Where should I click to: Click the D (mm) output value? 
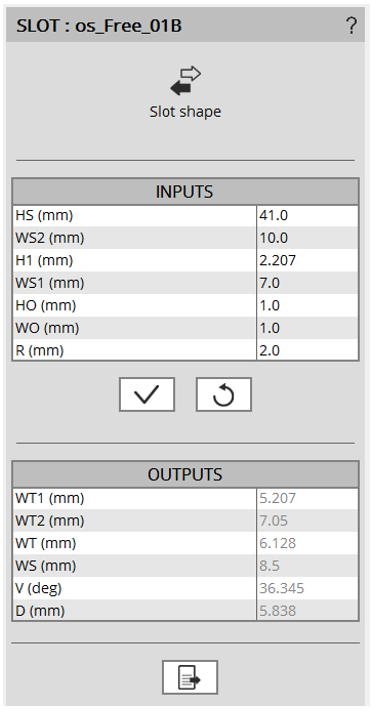(307, 611)
